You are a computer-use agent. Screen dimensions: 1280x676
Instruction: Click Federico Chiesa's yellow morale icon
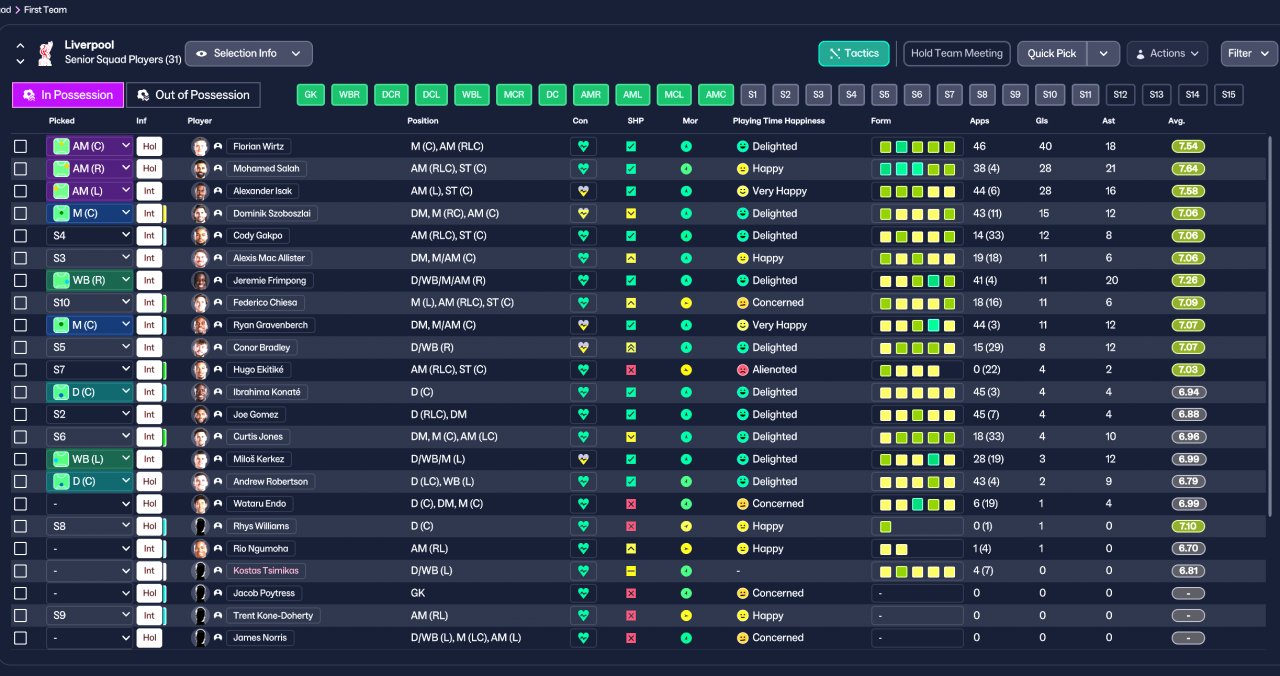[686, 303]
